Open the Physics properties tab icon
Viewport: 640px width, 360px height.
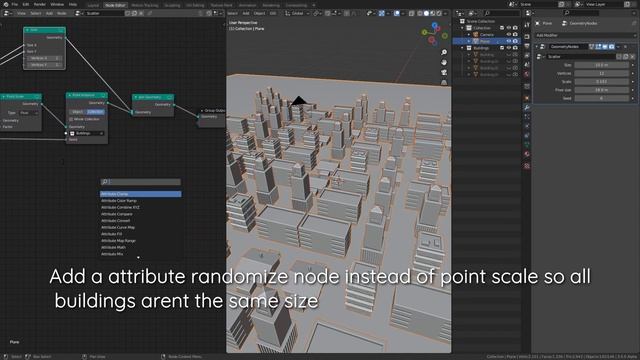527,126
